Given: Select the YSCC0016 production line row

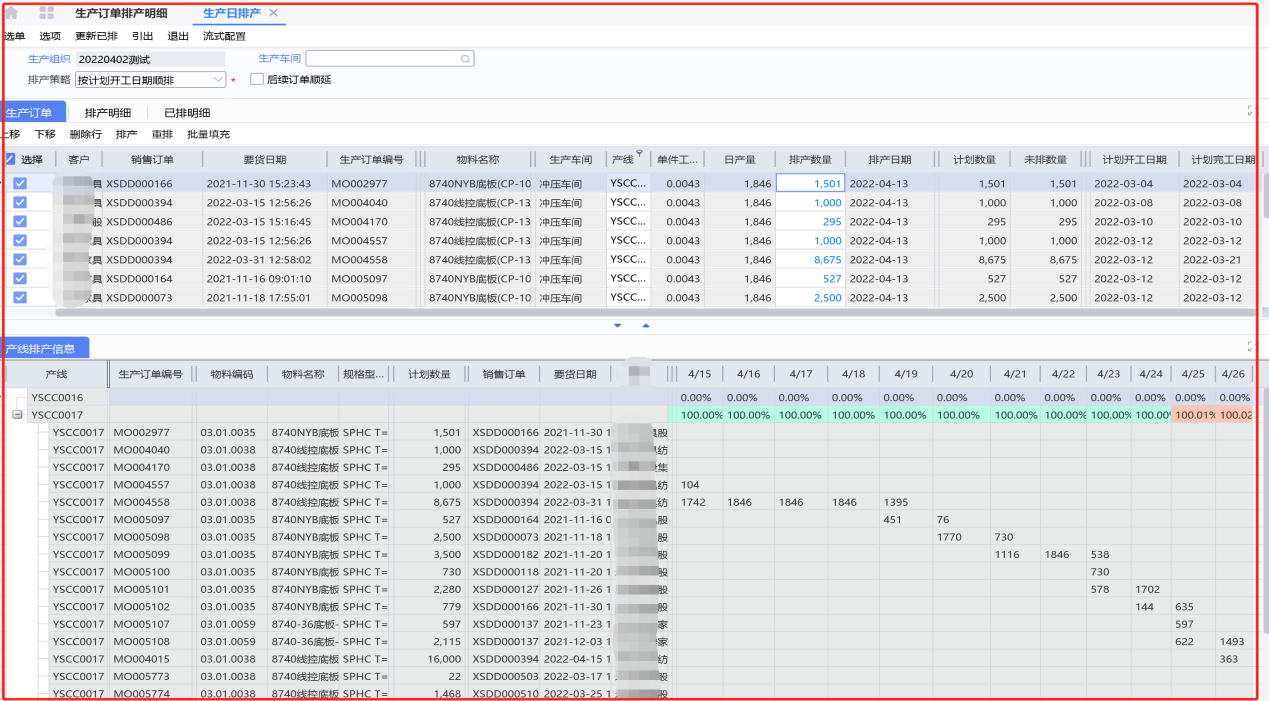Looking at the screenshot, I should (x=57, y=397).
